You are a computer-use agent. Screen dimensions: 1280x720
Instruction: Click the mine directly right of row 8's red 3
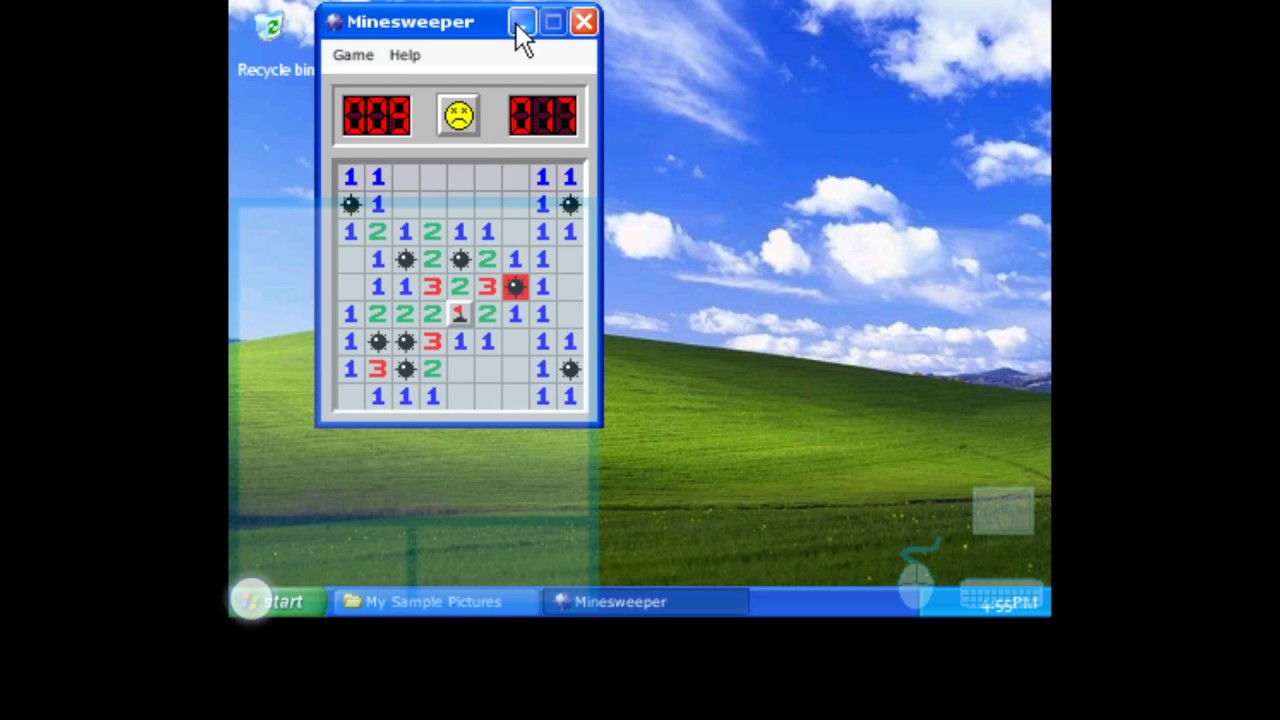coord(405,369)
